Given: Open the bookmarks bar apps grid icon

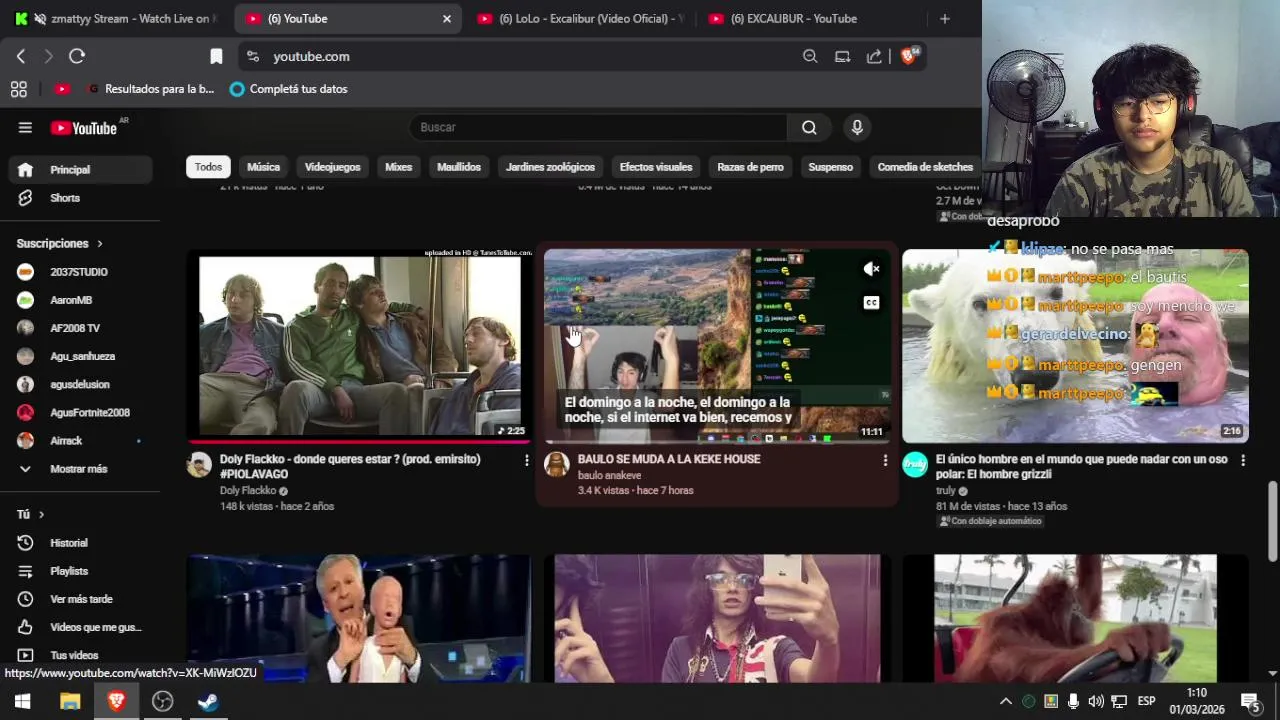Looking at the screenshot, I should pos(18,89).
